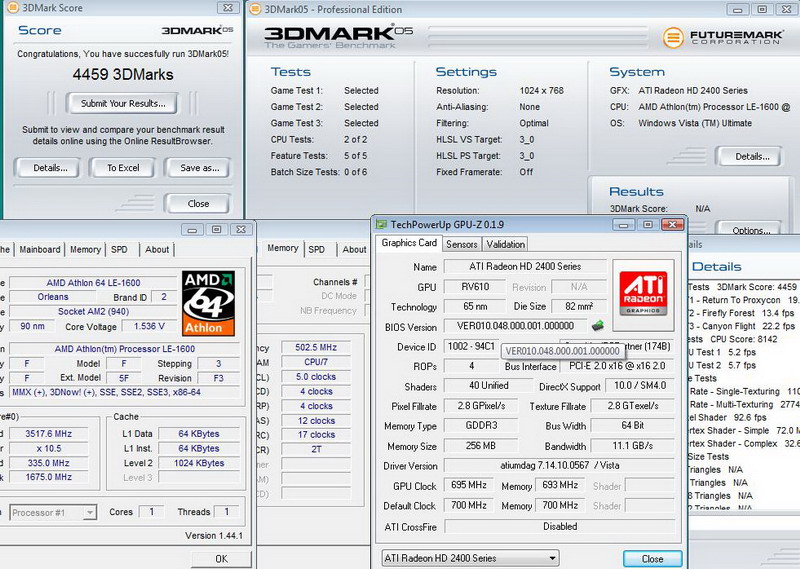Click the AMD Athlon 64 LE-1600 name field
800x569 pixels.
click(x=93, y=283)
